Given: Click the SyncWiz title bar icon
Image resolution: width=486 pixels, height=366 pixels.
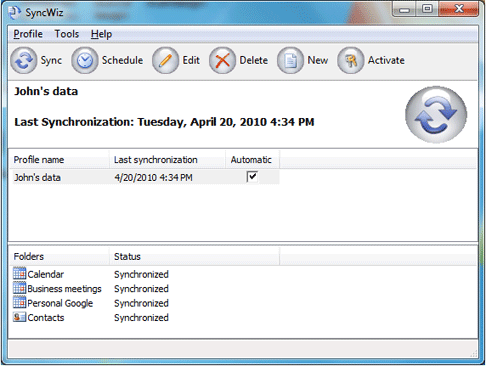Looking at the screenshot, I should pos(15,13).
